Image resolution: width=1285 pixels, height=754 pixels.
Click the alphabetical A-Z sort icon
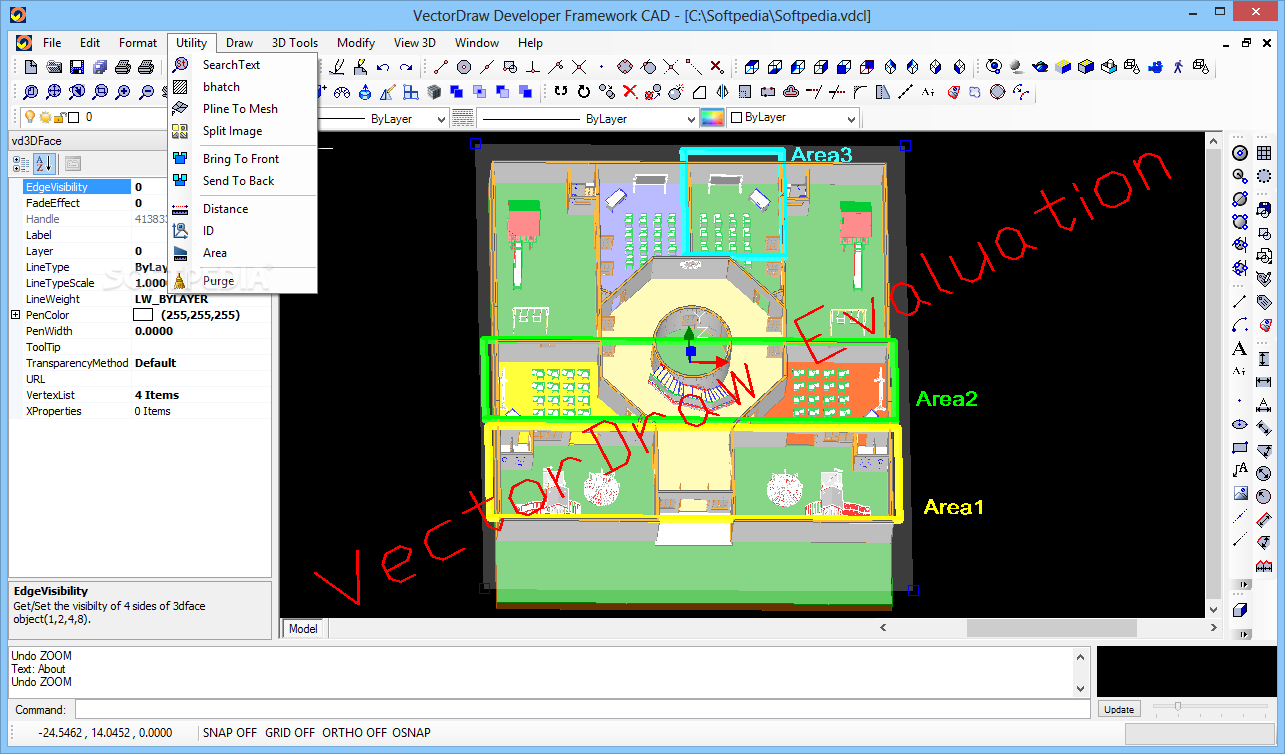[46, 164]
